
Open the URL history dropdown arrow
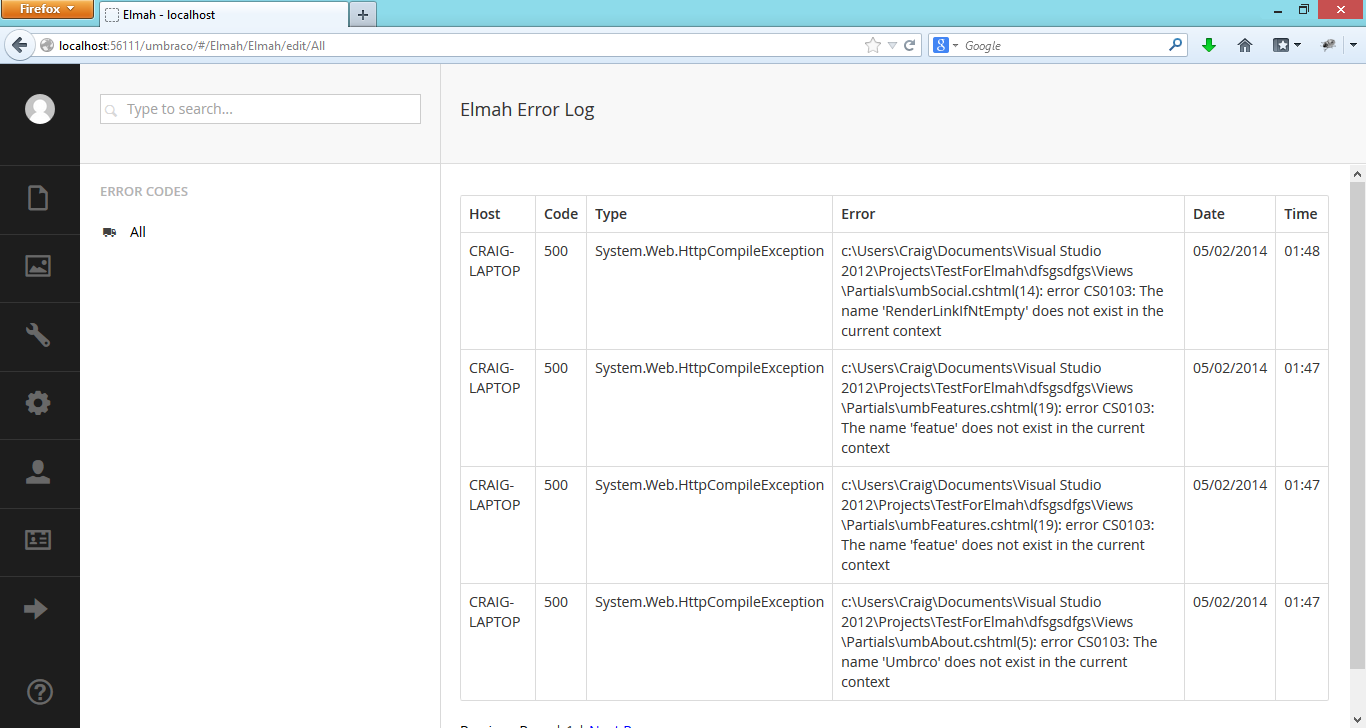tap(892, 45)
